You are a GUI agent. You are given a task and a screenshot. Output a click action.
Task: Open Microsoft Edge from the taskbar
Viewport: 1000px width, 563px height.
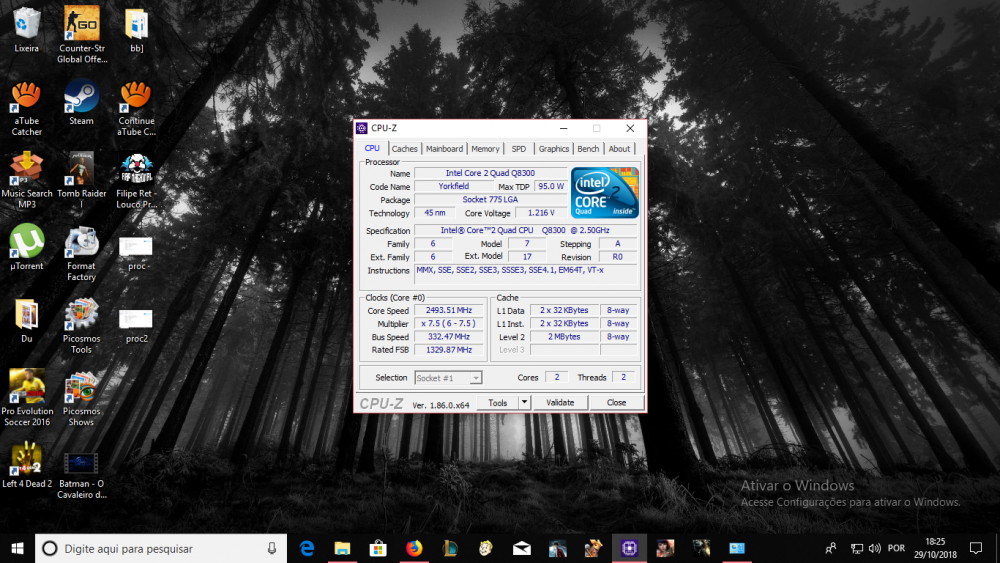coord(307,548)
